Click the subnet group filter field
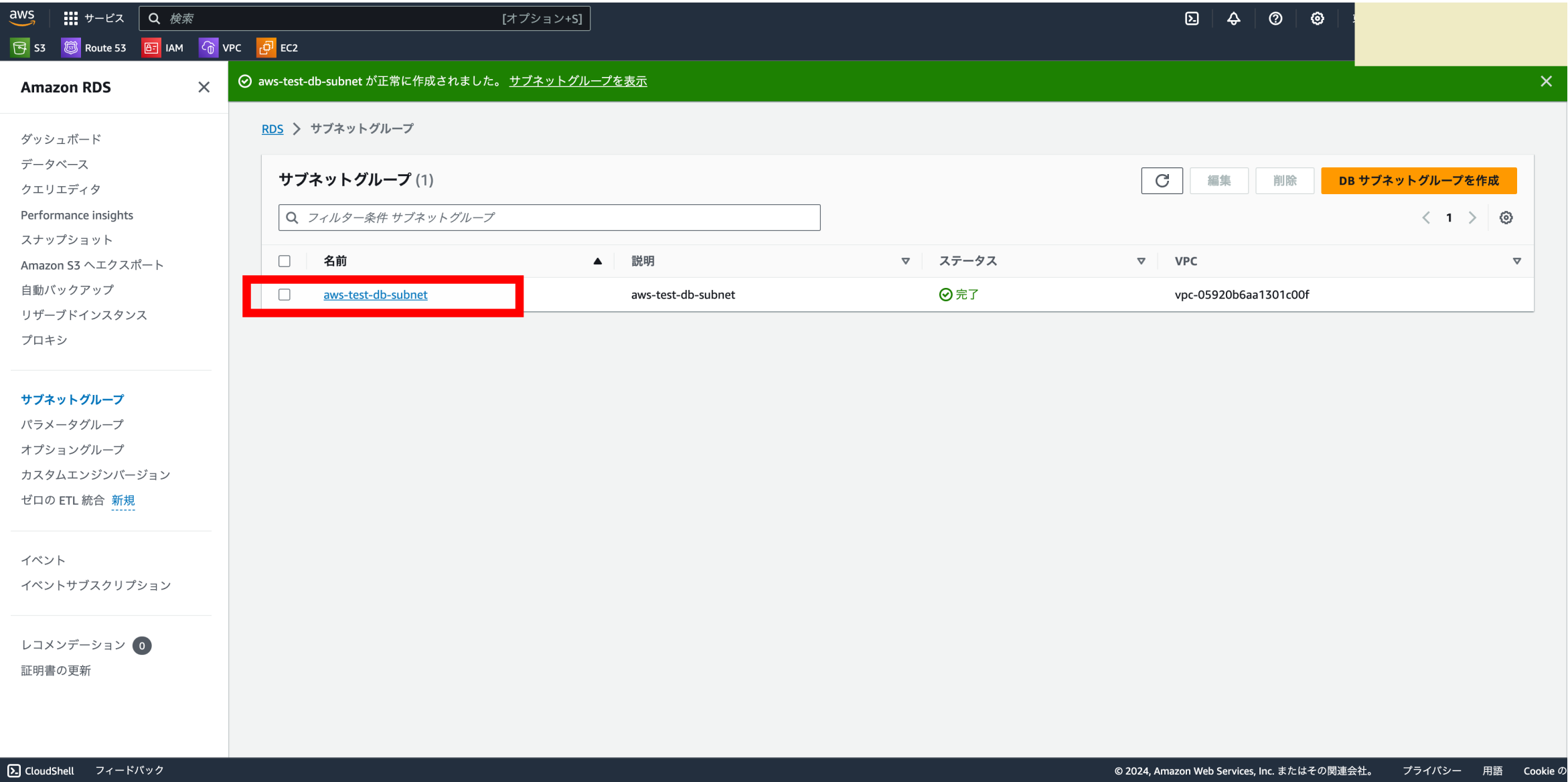Image resolution: width=1568 pixels, height=782 pixels. point(549,218)
